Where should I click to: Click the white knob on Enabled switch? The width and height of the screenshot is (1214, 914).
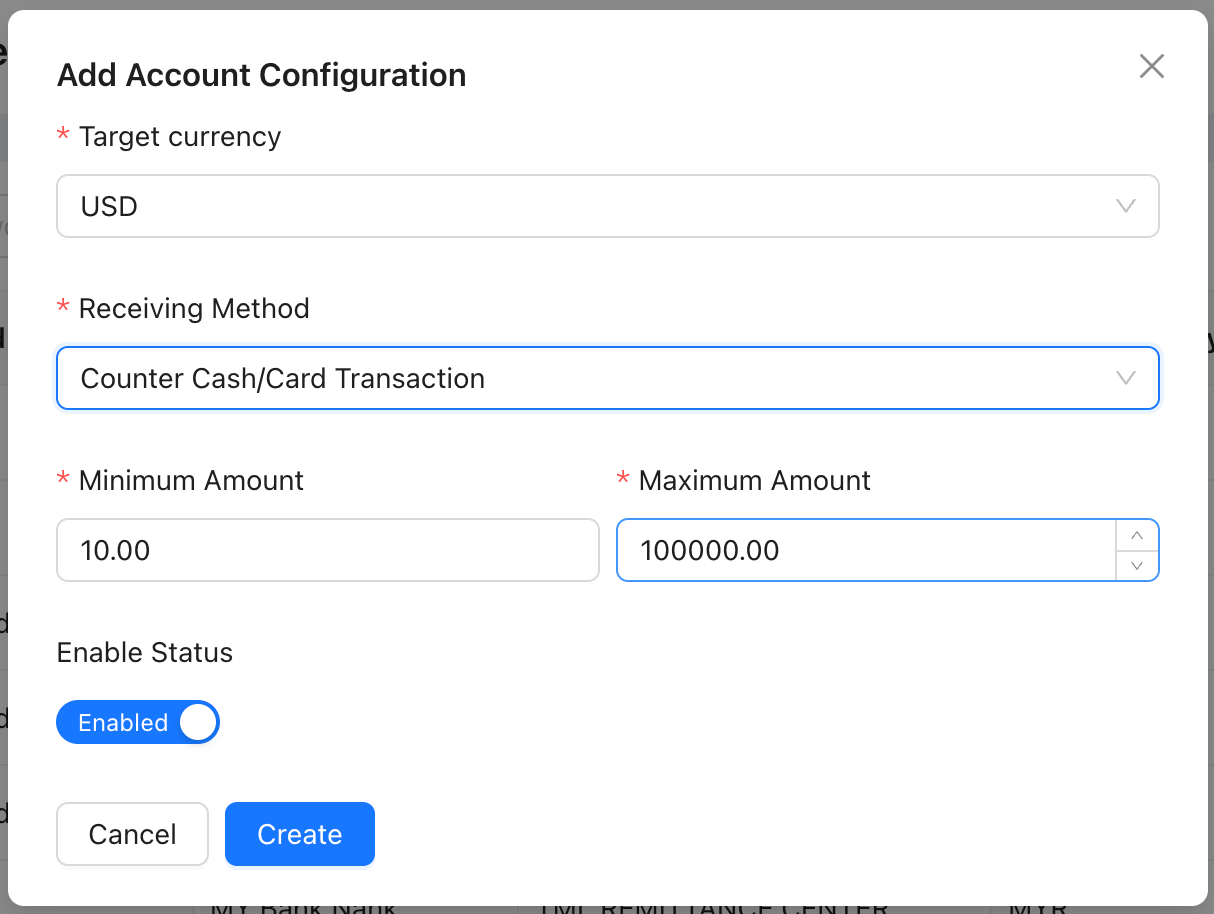tap(198, 722)
